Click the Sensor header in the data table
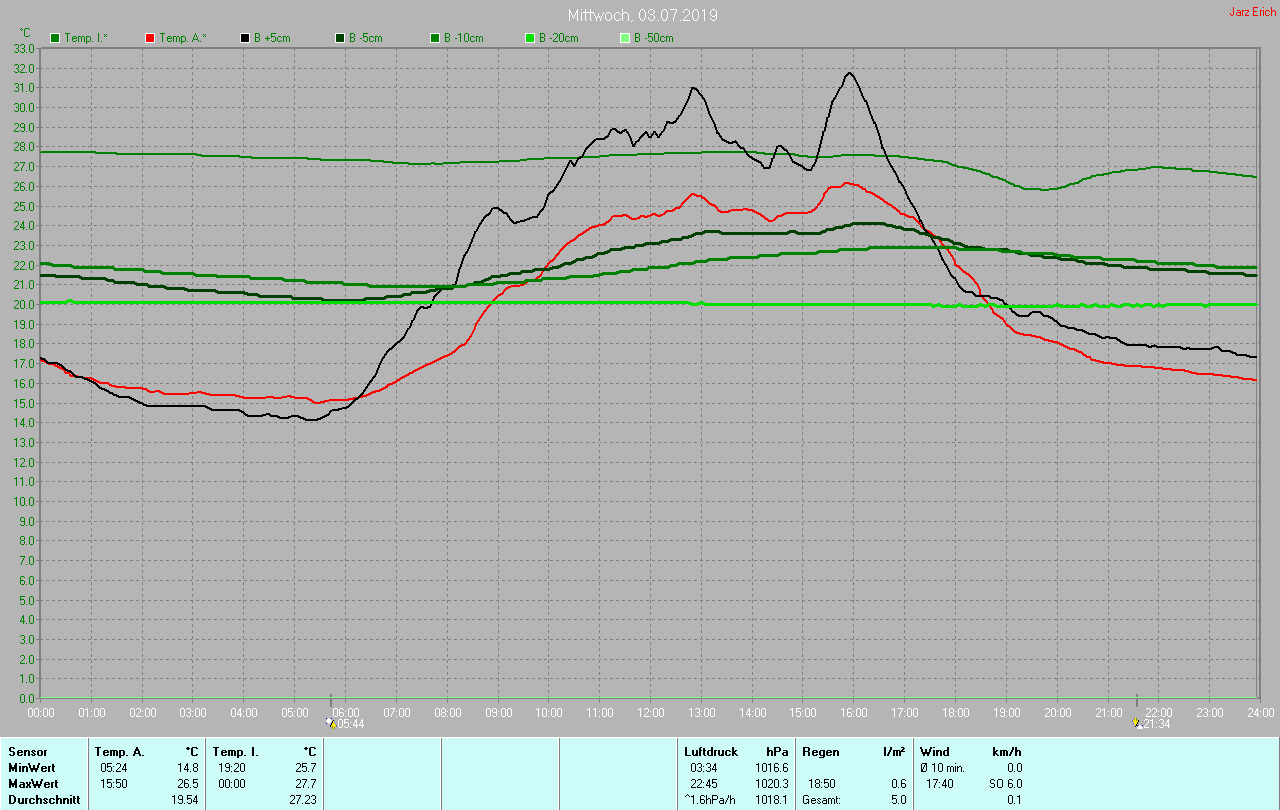This screenshot has width=1280, height=810. point(27,751)
